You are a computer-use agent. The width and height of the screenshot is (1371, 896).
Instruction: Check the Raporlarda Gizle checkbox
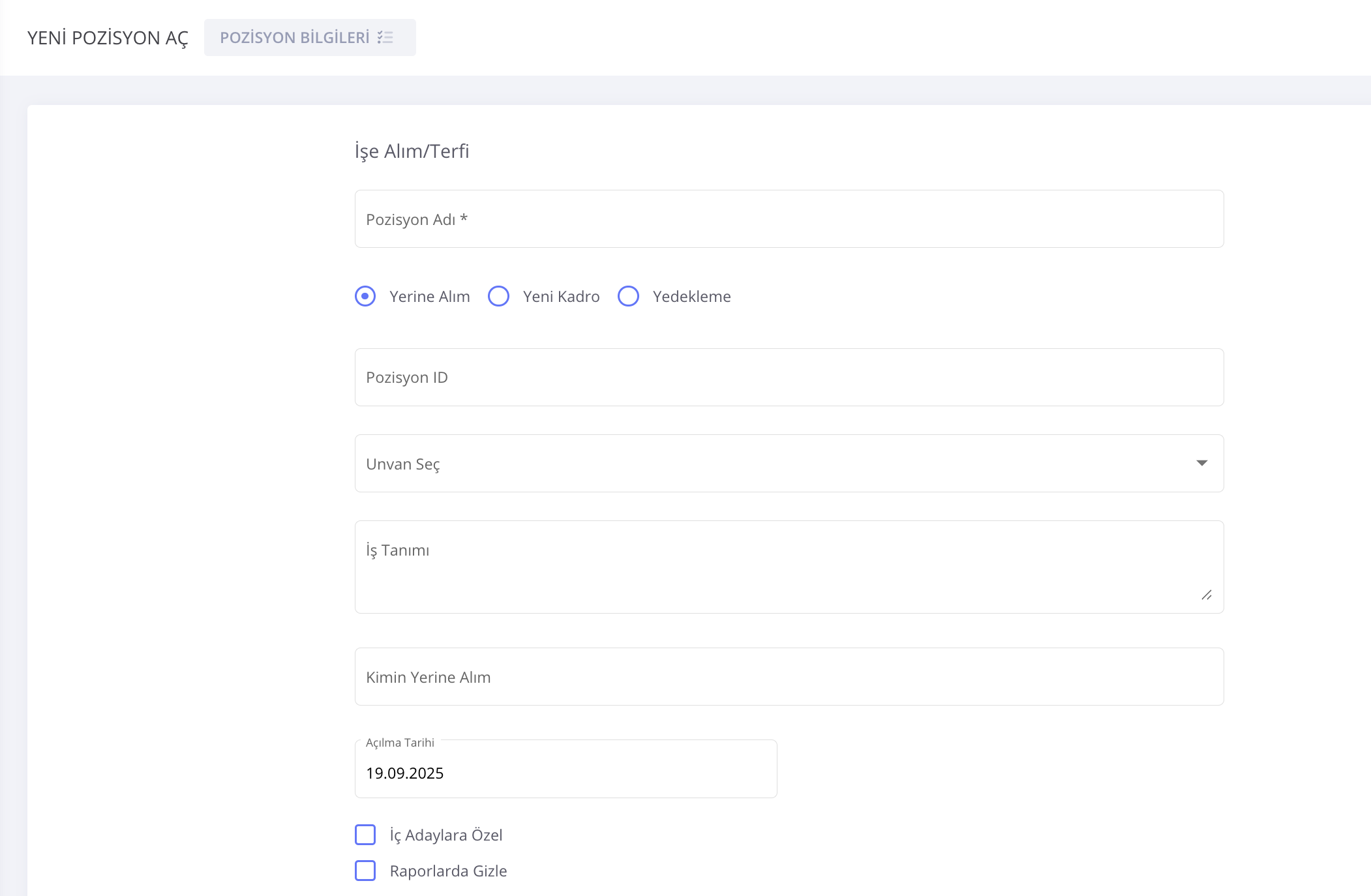[365, 871]
